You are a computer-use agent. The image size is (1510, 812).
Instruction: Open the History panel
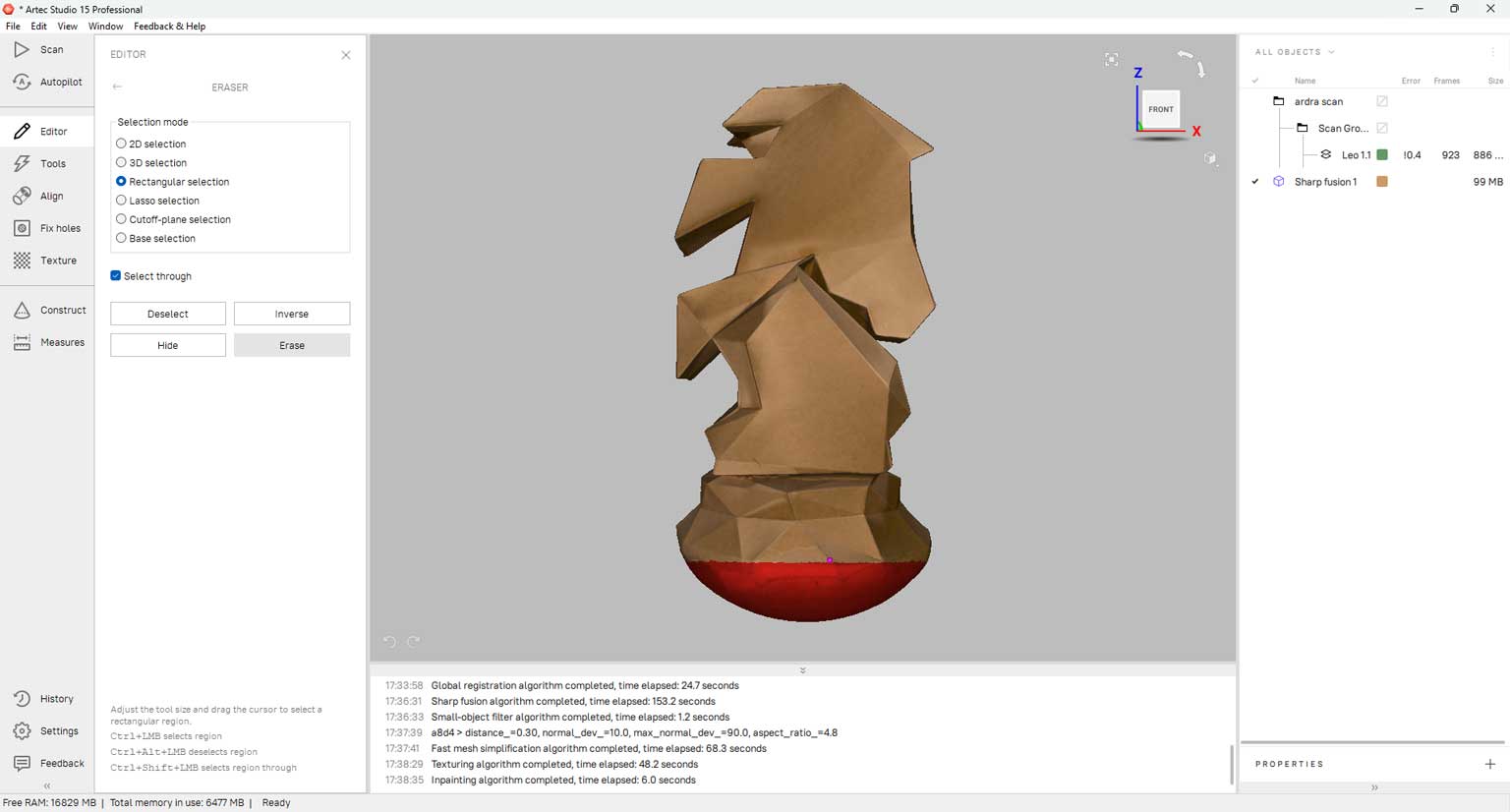pyautogui.click(x=44, y=699)
